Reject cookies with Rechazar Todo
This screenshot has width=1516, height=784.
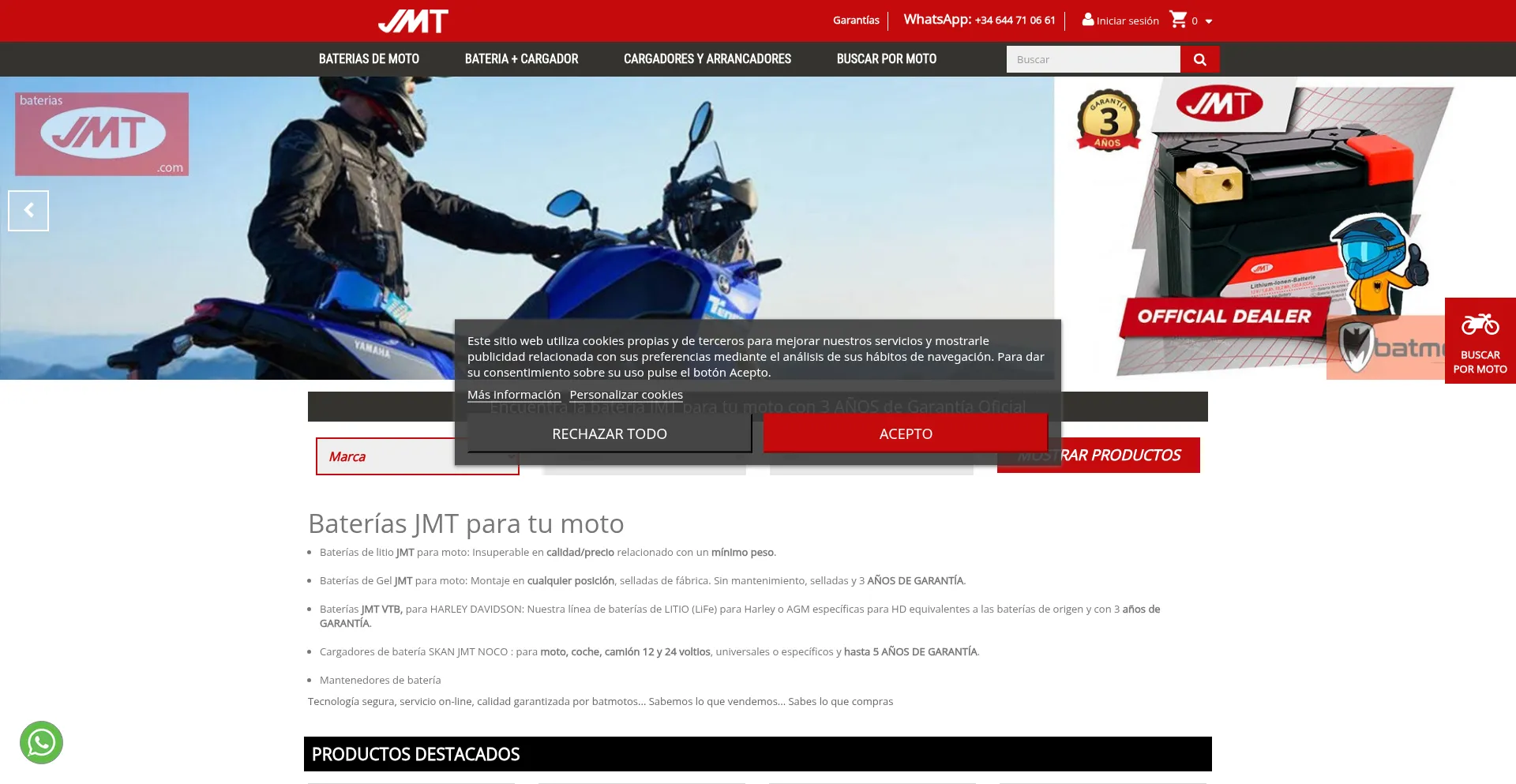[609, 433]
